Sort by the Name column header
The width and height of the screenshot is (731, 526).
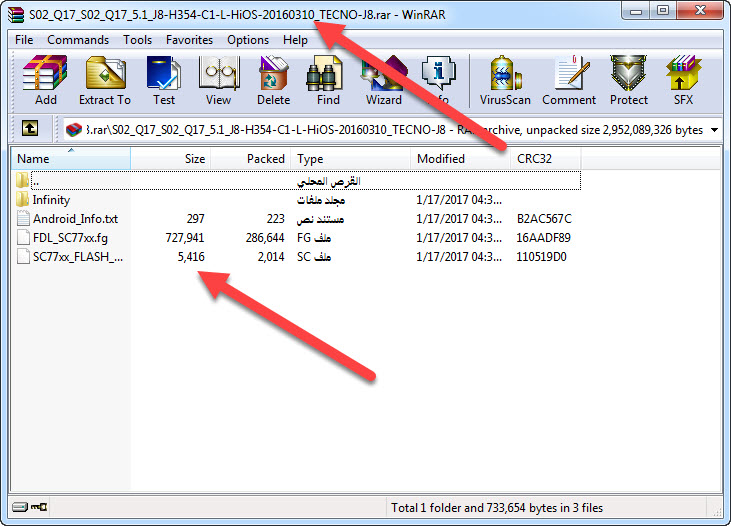click(x=71, y=159)
